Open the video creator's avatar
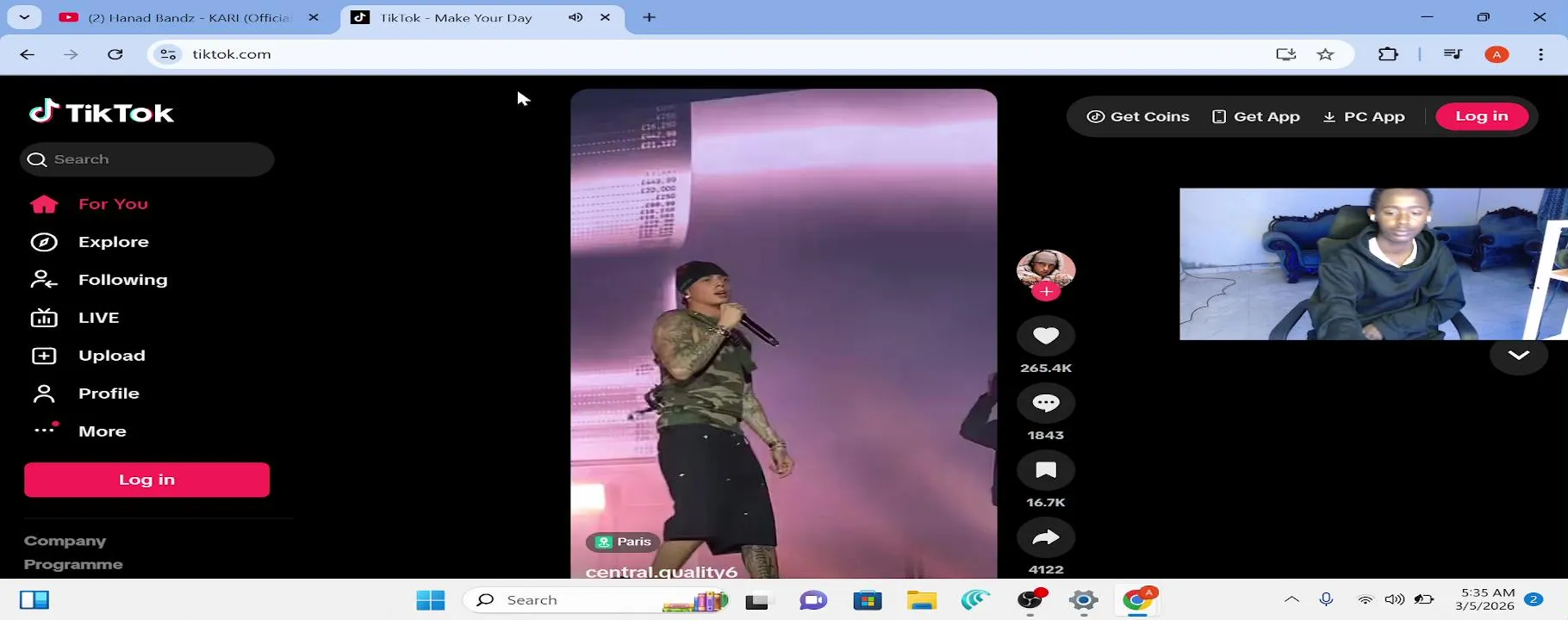The image size is (1568, 620). pos(1046,270)
